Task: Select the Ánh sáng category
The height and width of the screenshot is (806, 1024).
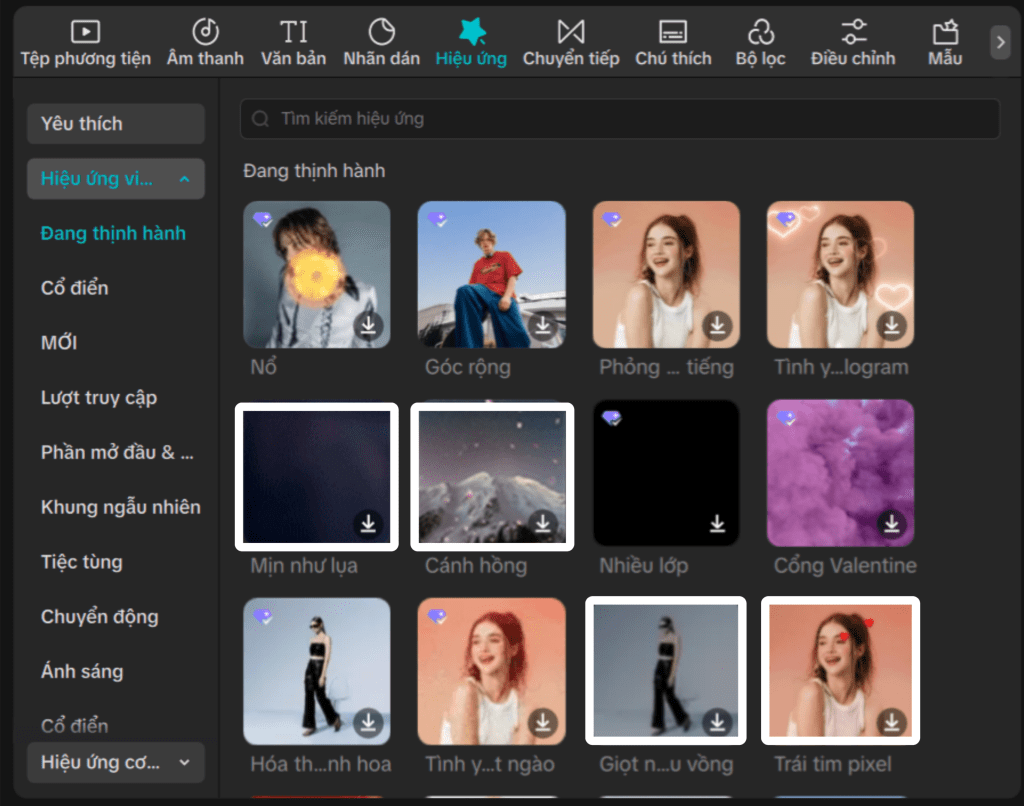Action: coord(82,671)
